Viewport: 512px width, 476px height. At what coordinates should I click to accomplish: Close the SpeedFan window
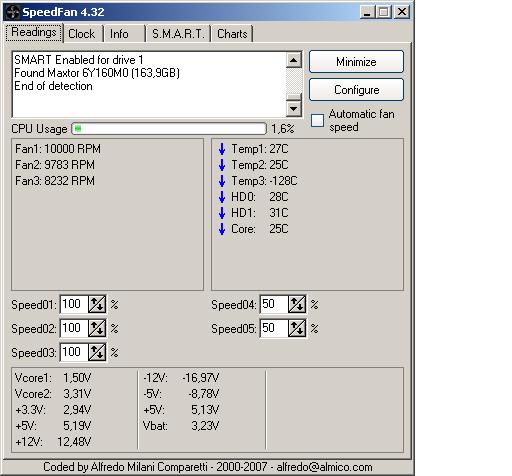(x=402, y=12)
